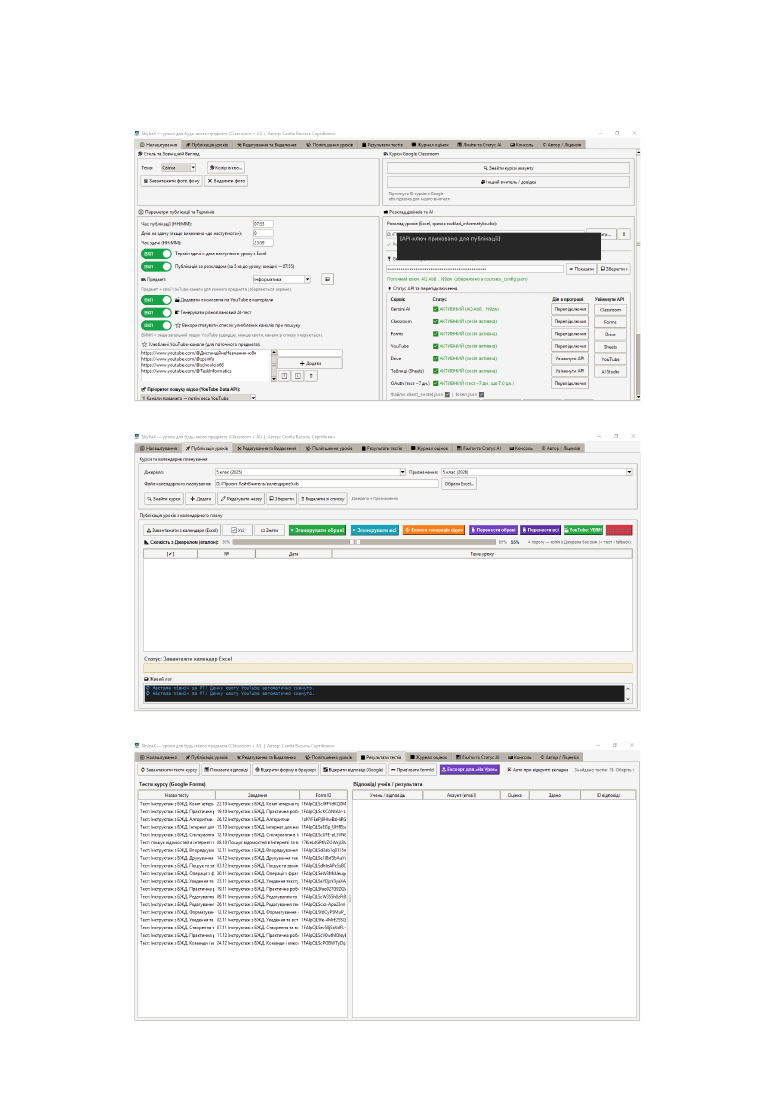The width and height of the screenshot is (774, 1094).
Task: Click the calendar plan file path field
Action: (326, 484)
